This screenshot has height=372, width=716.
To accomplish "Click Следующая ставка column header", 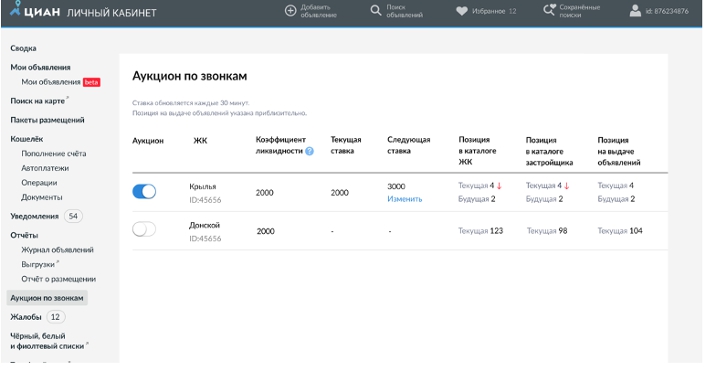I will 409,145.
